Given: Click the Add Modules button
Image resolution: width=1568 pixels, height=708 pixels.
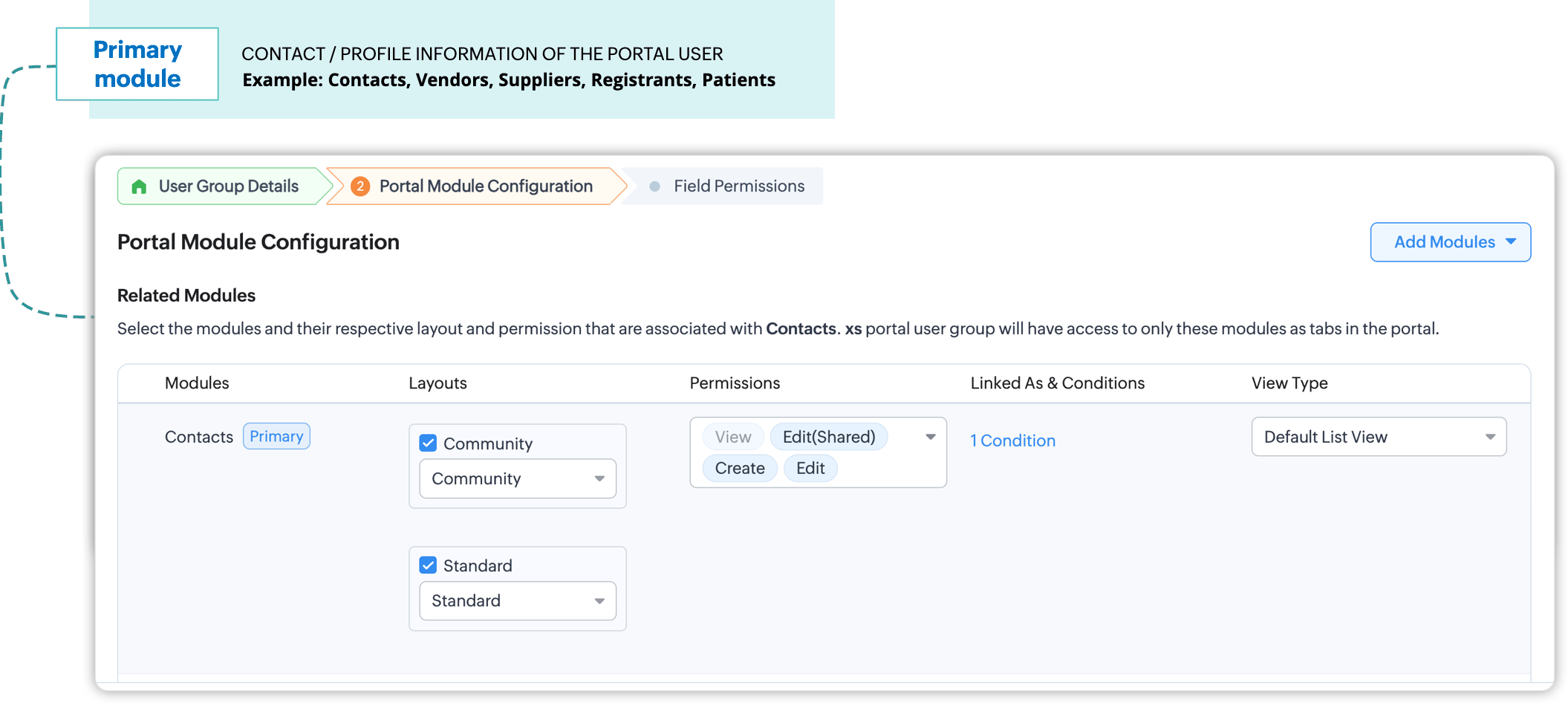Looking at the screenshot, I should pos(1444,242).
